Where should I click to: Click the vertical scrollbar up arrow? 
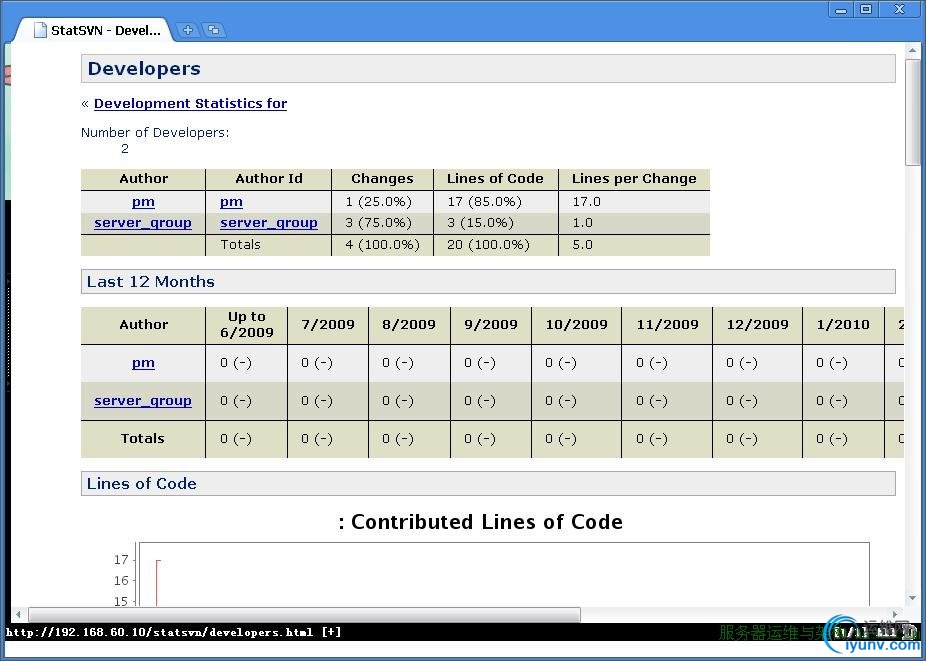coord(912,50)
